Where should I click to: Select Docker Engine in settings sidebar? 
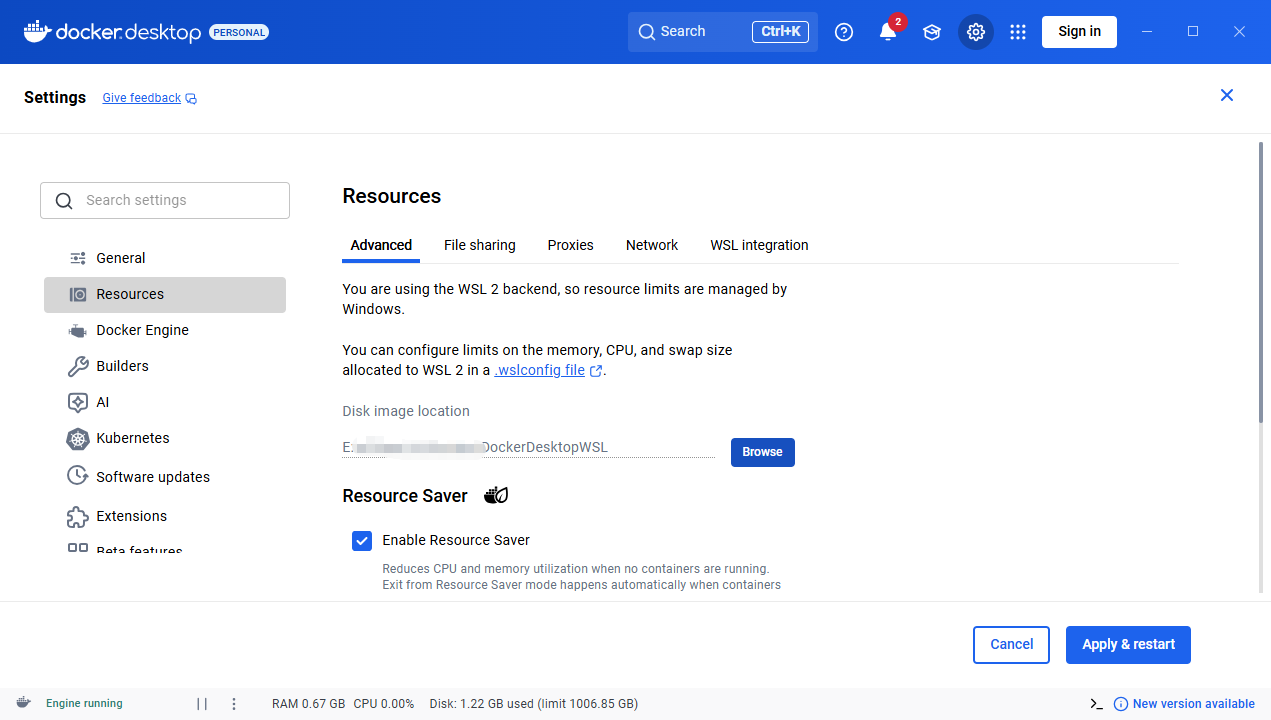tap(165, 330)
